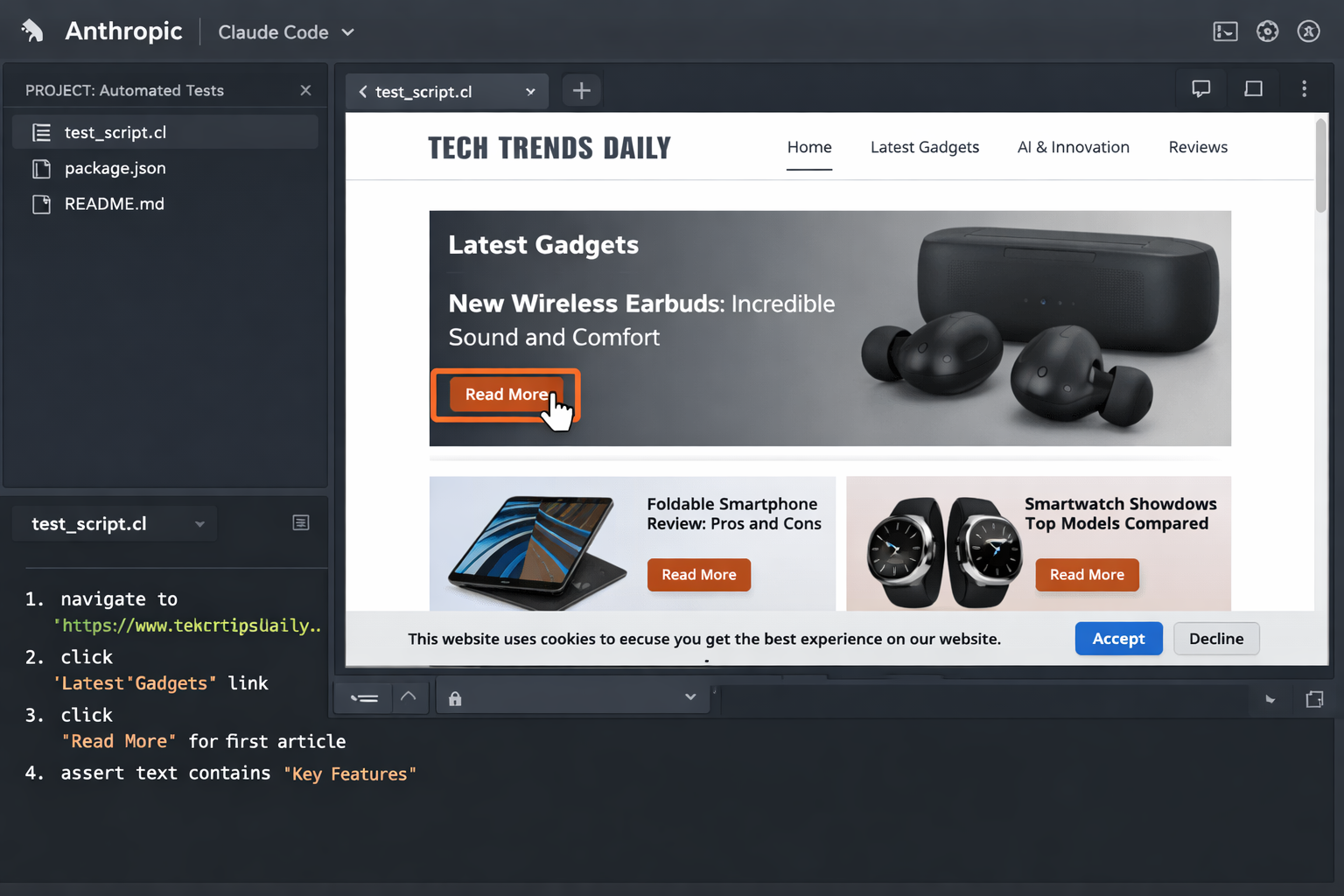Click the run arrow icon in bottom bar
Viewport: 1344px width, 896px height.
tap(1270, 699)
